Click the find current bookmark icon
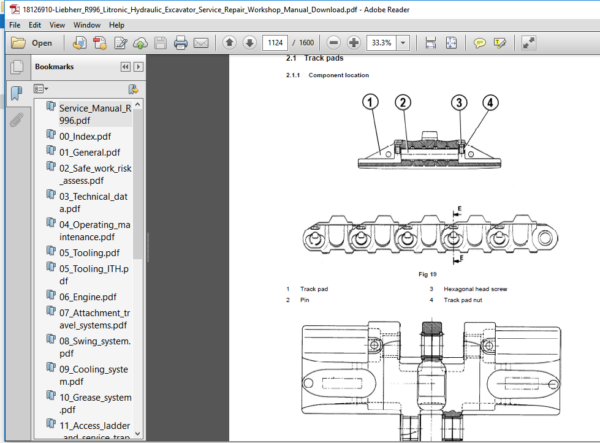 click(x=133, y=89)
